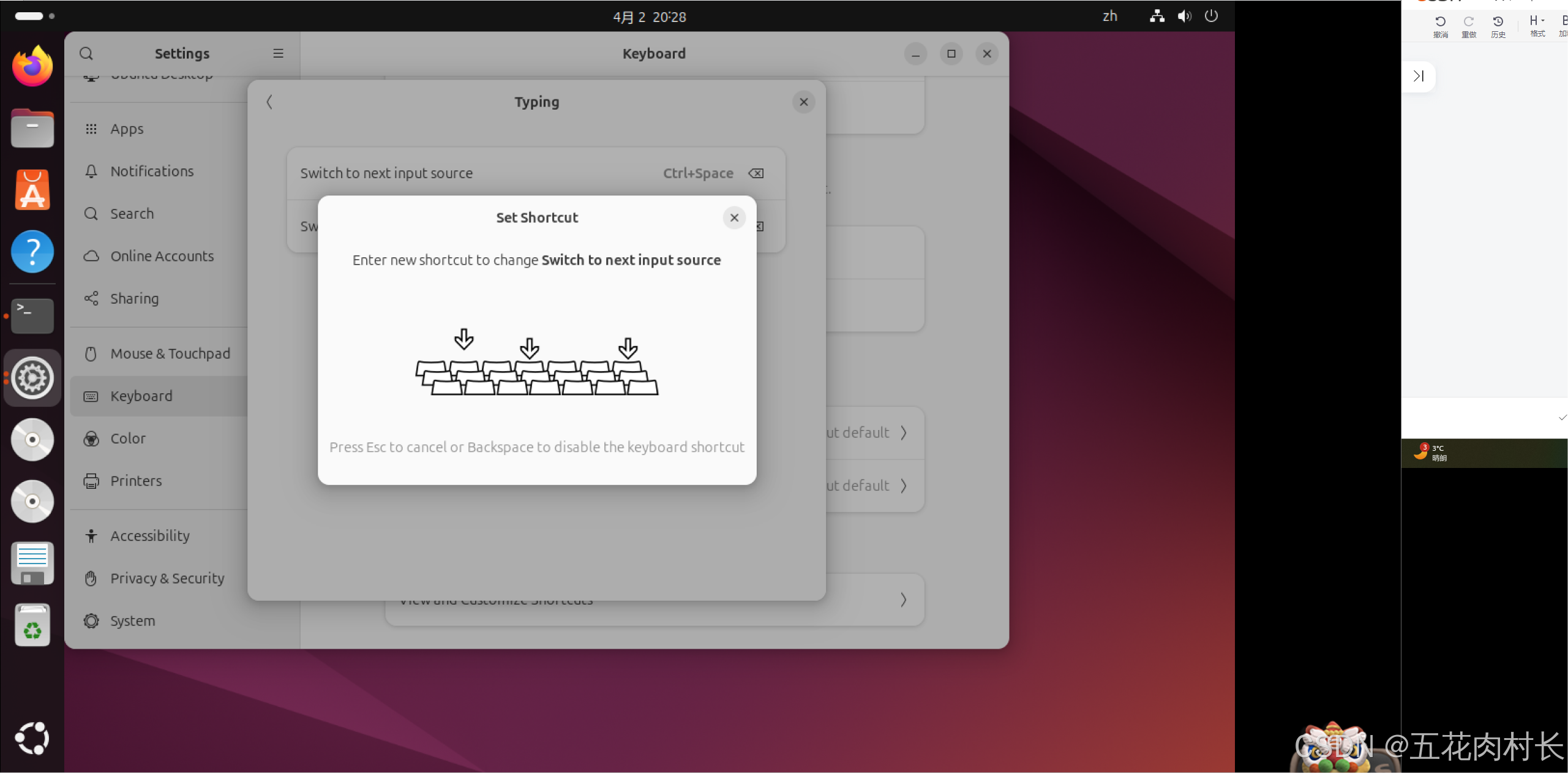Image resolution: width=1568 pixels, height=773 pixels.
Task: Open the Trash in dock
Action: (32, 625)
